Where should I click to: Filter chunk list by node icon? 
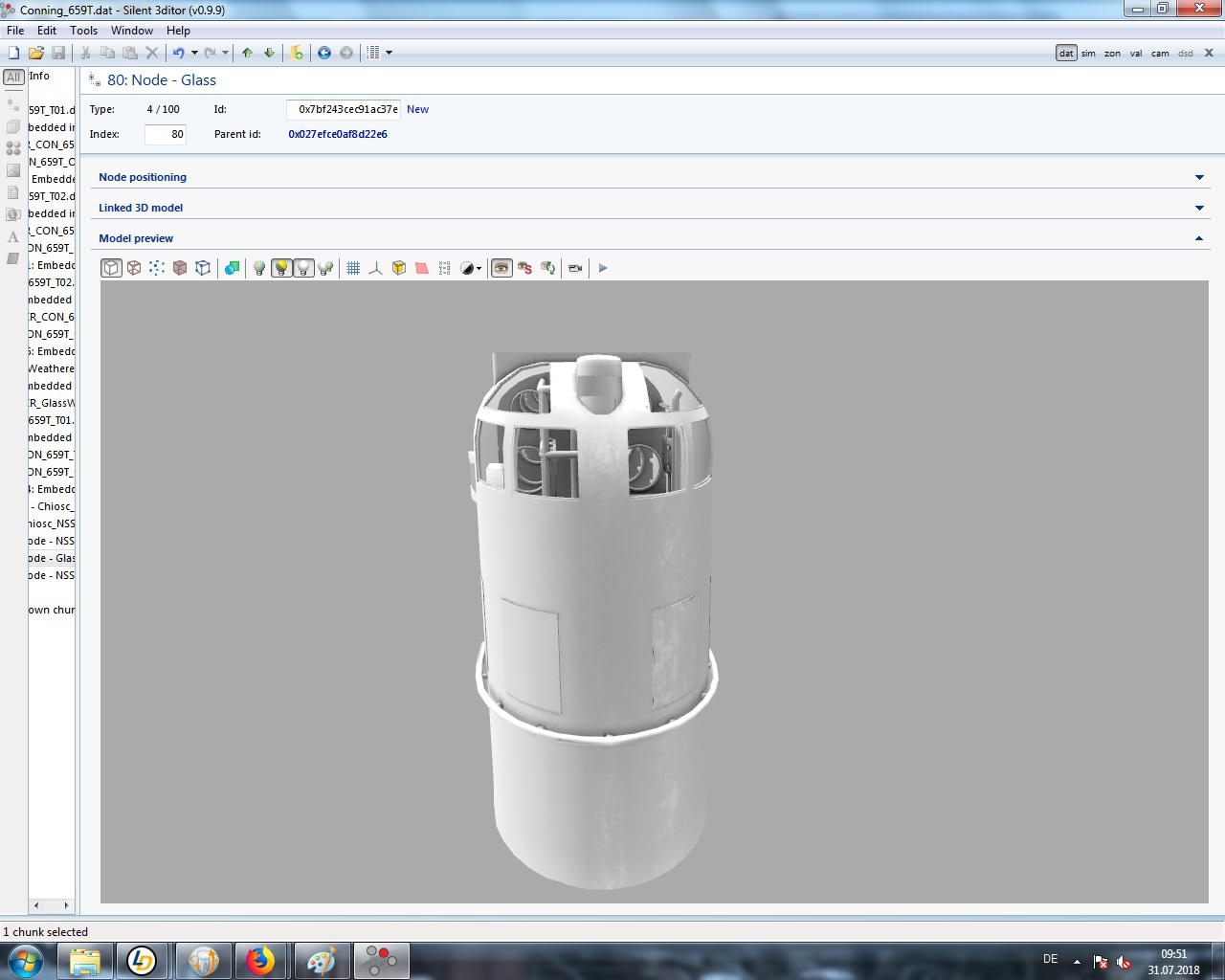[x=13, y=102]
